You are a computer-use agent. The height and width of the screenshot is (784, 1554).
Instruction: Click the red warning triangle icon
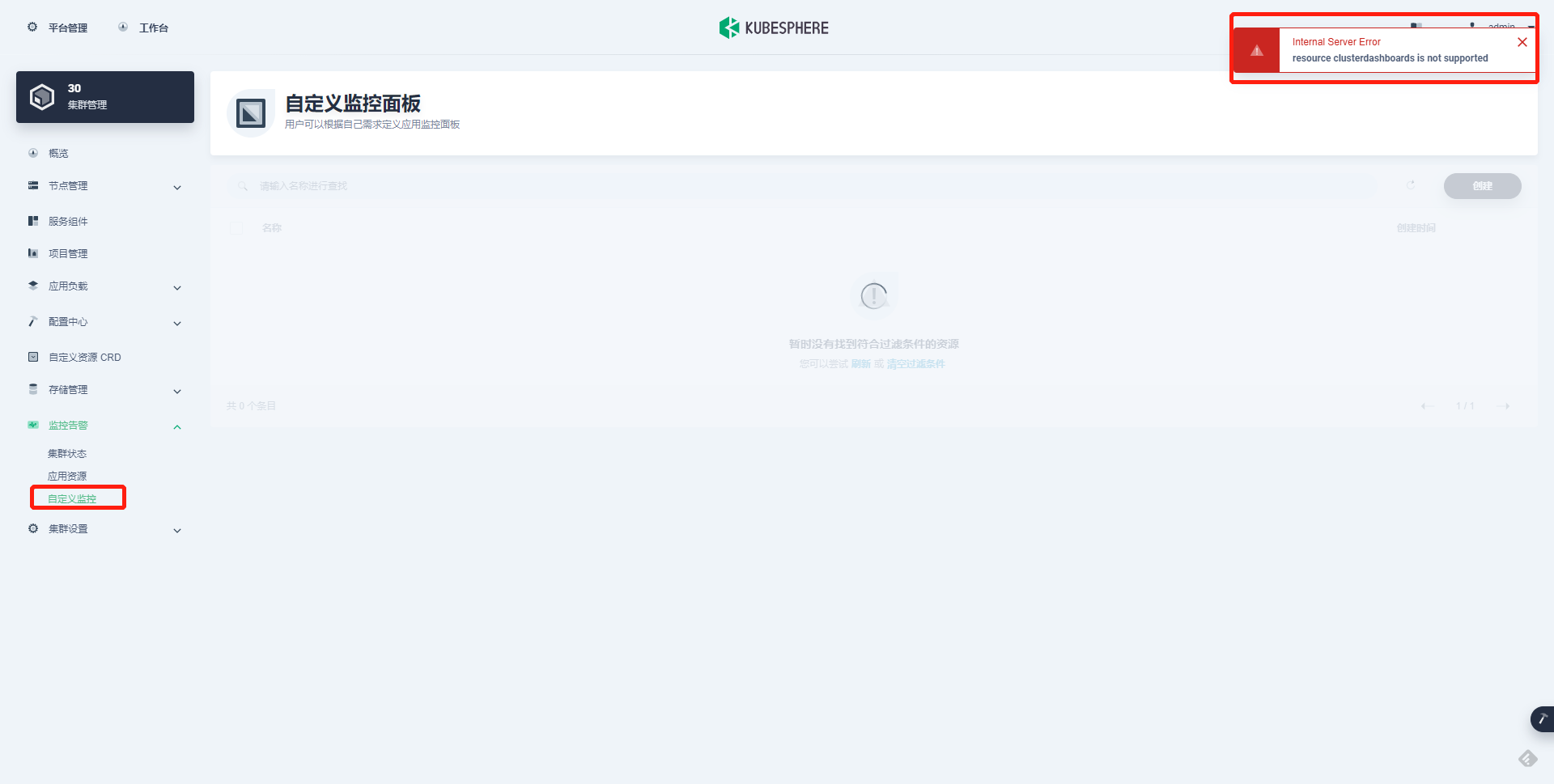tap(1257, 51)
